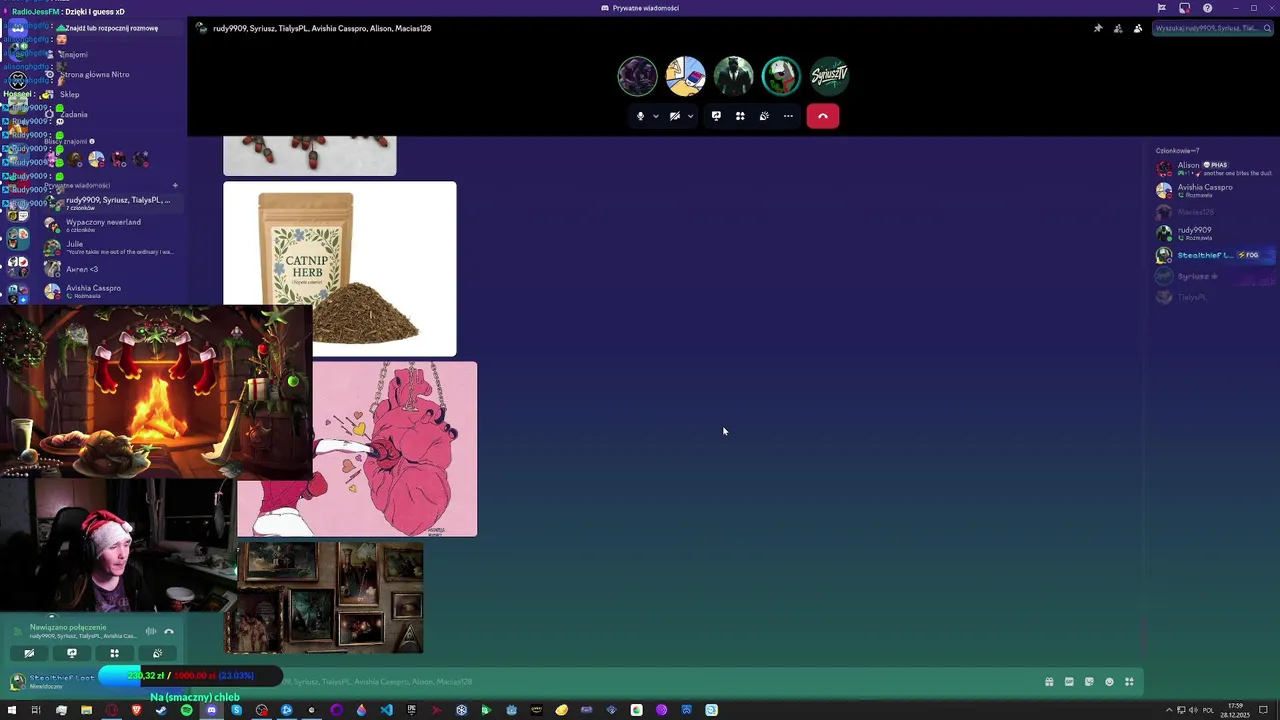Open camera options dropdown arrow
This screenshot has width=1280, height=720.
[690, 116]
